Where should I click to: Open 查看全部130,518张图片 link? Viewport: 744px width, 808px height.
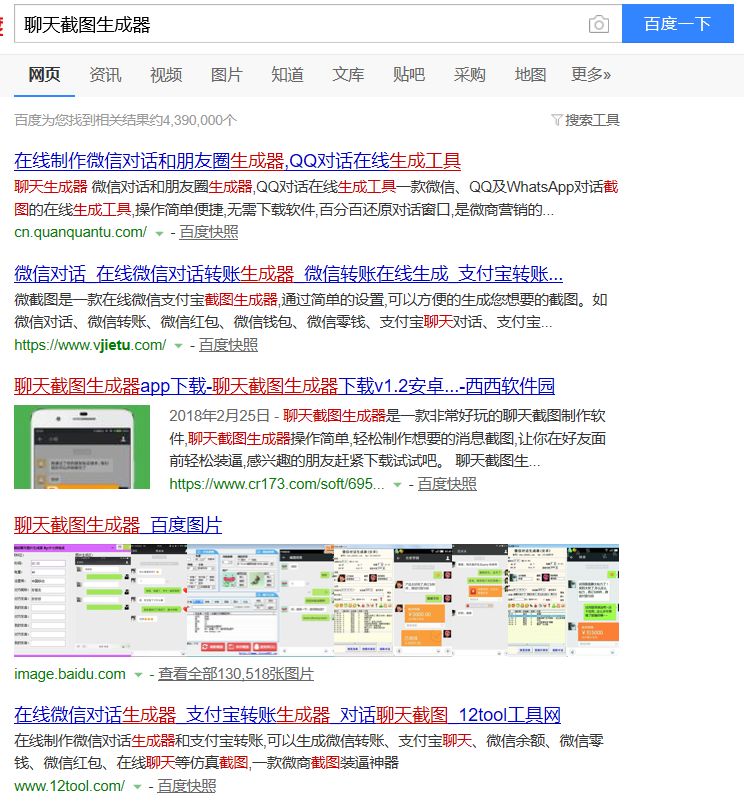click(x=236, y=674)
